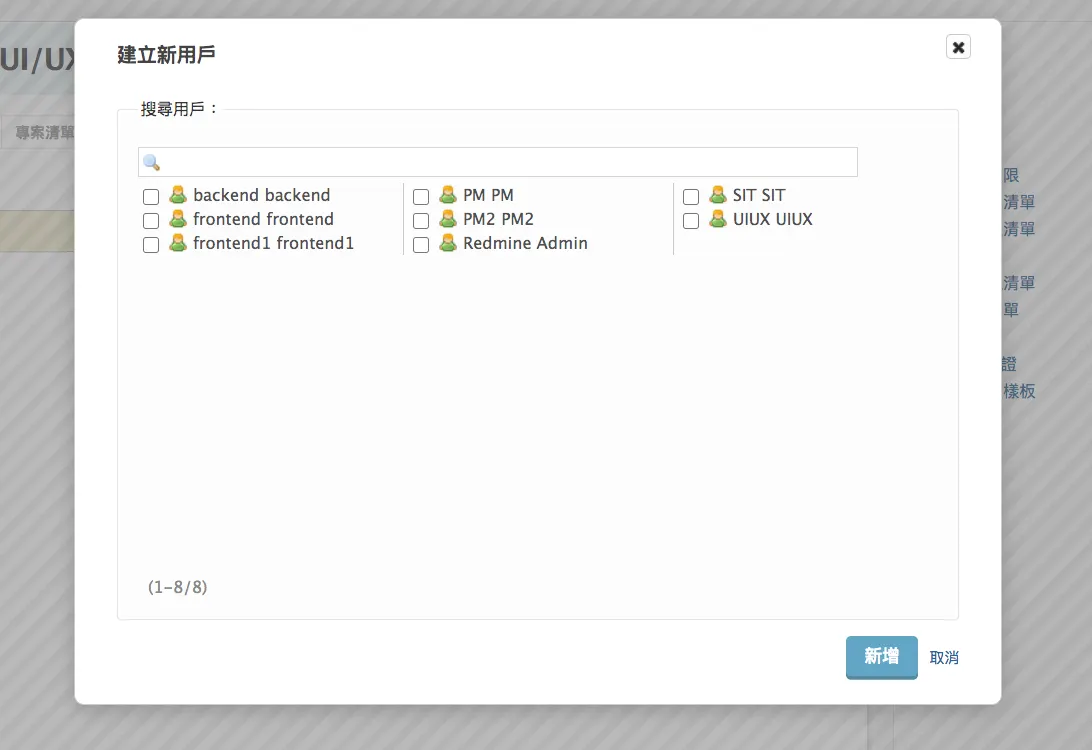Click the user icon beside SIT SIT

(x=718, y=195)
